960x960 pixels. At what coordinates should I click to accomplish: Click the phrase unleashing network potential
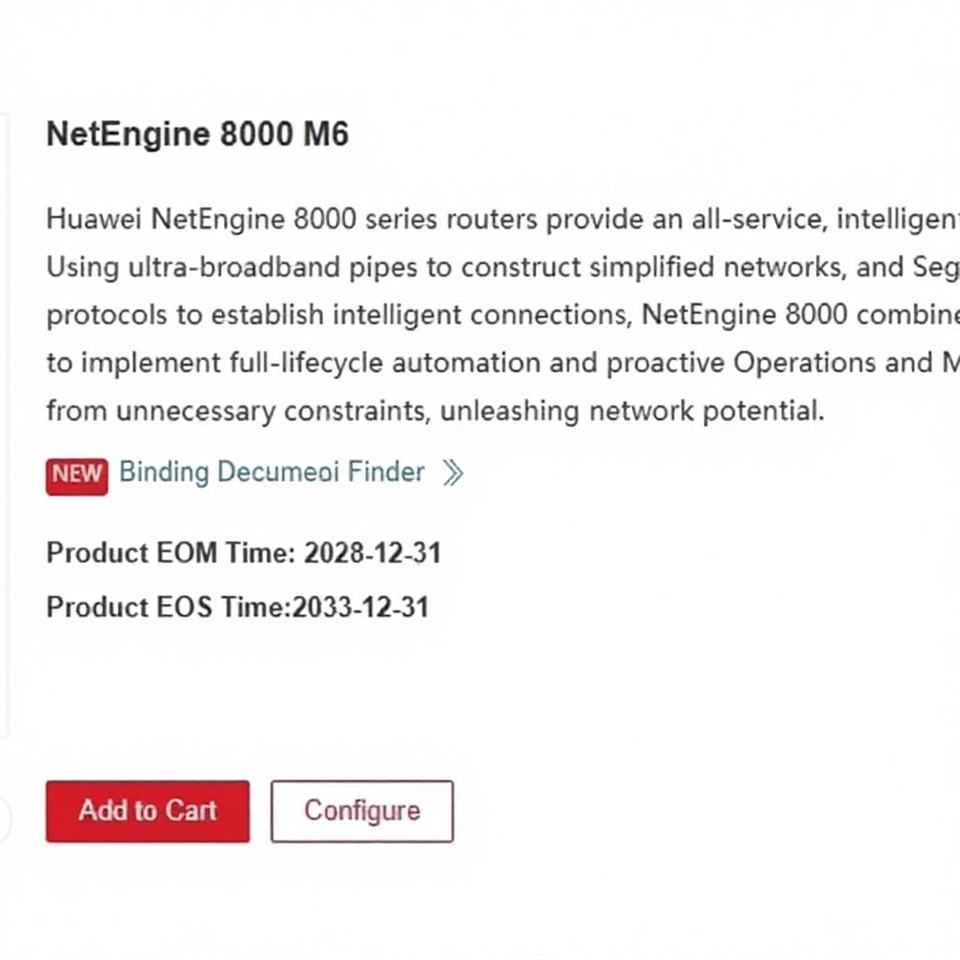coord(639,410)
